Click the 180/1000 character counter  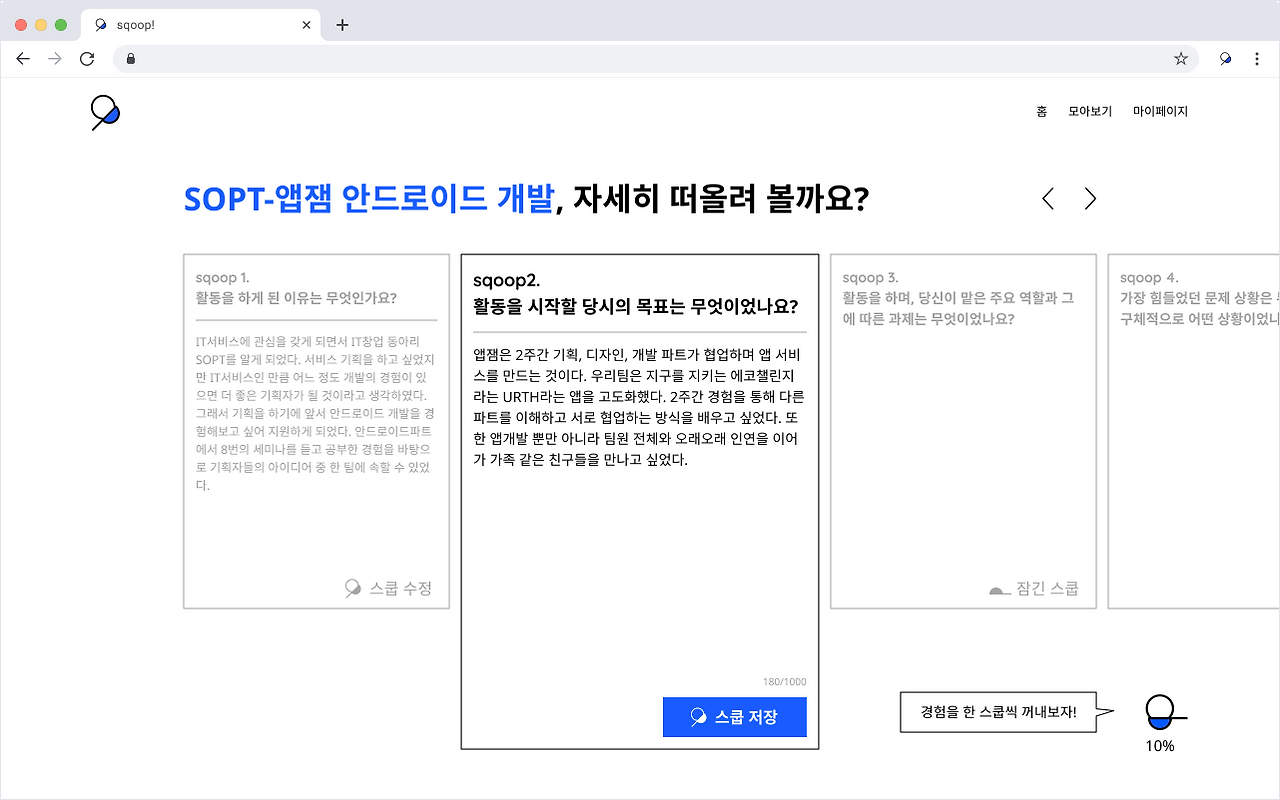[784, 682]
